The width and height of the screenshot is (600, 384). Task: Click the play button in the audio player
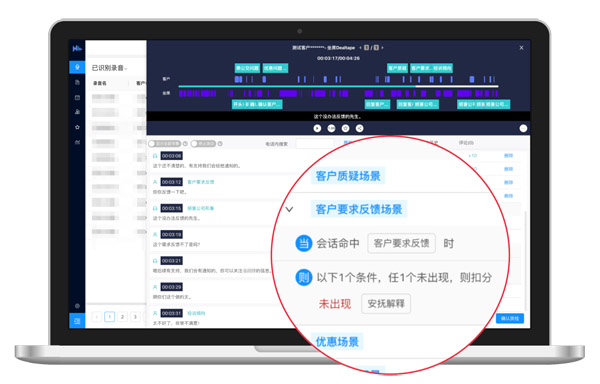(317, 129)
